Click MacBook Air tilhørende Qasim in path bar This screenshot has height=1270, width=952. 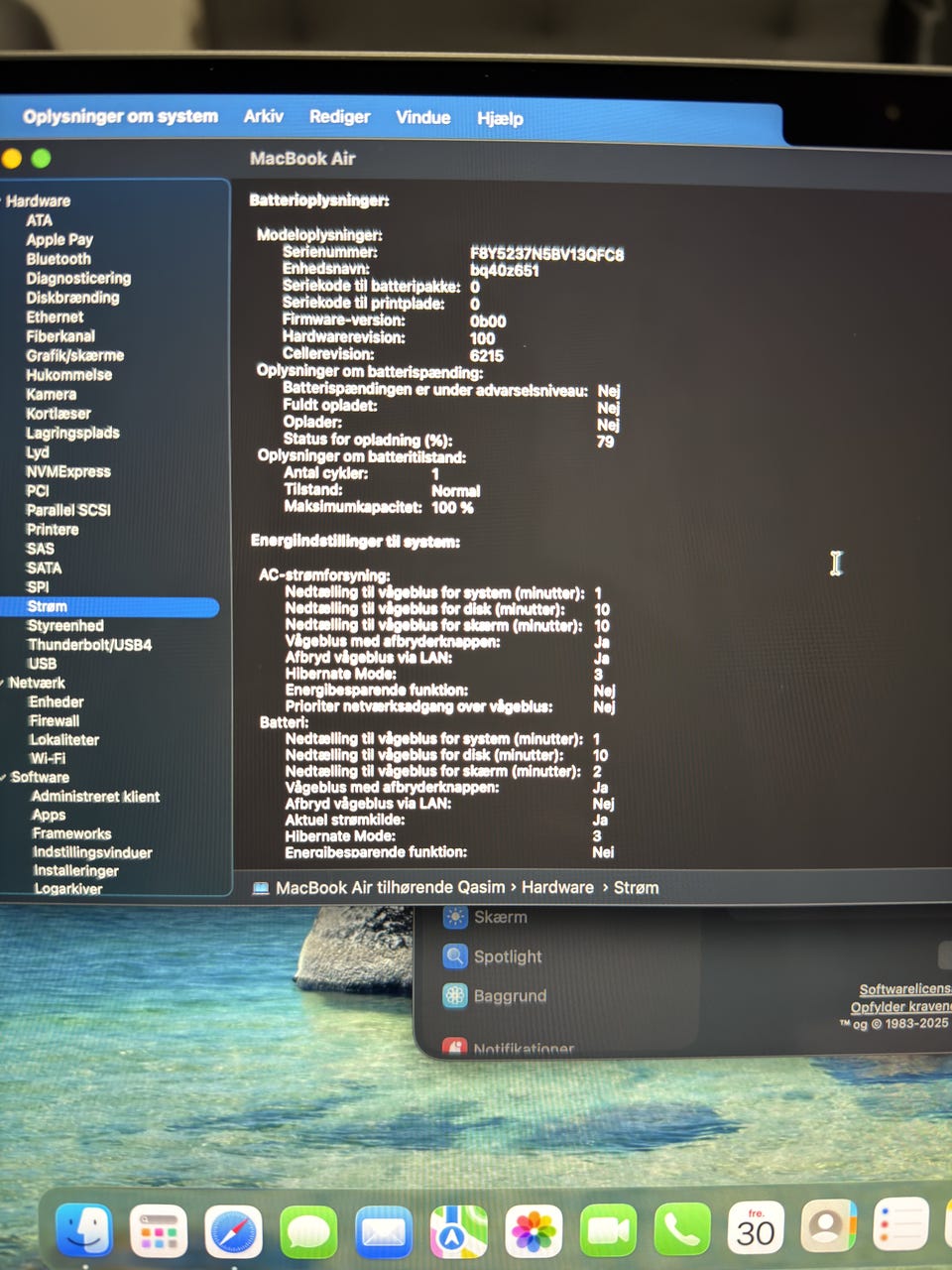pos(390,887)
